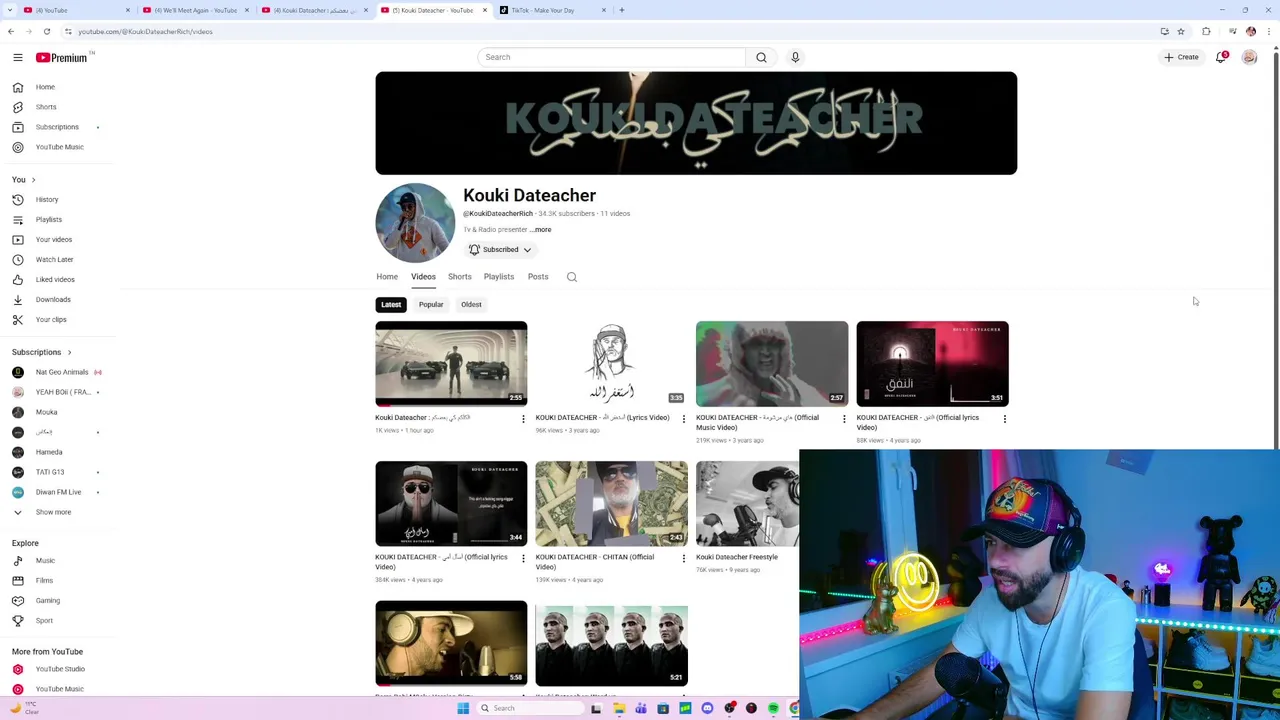1280x720 pixels.
Task: Click the Windows taskbar search box
Action: click(530, 708)
